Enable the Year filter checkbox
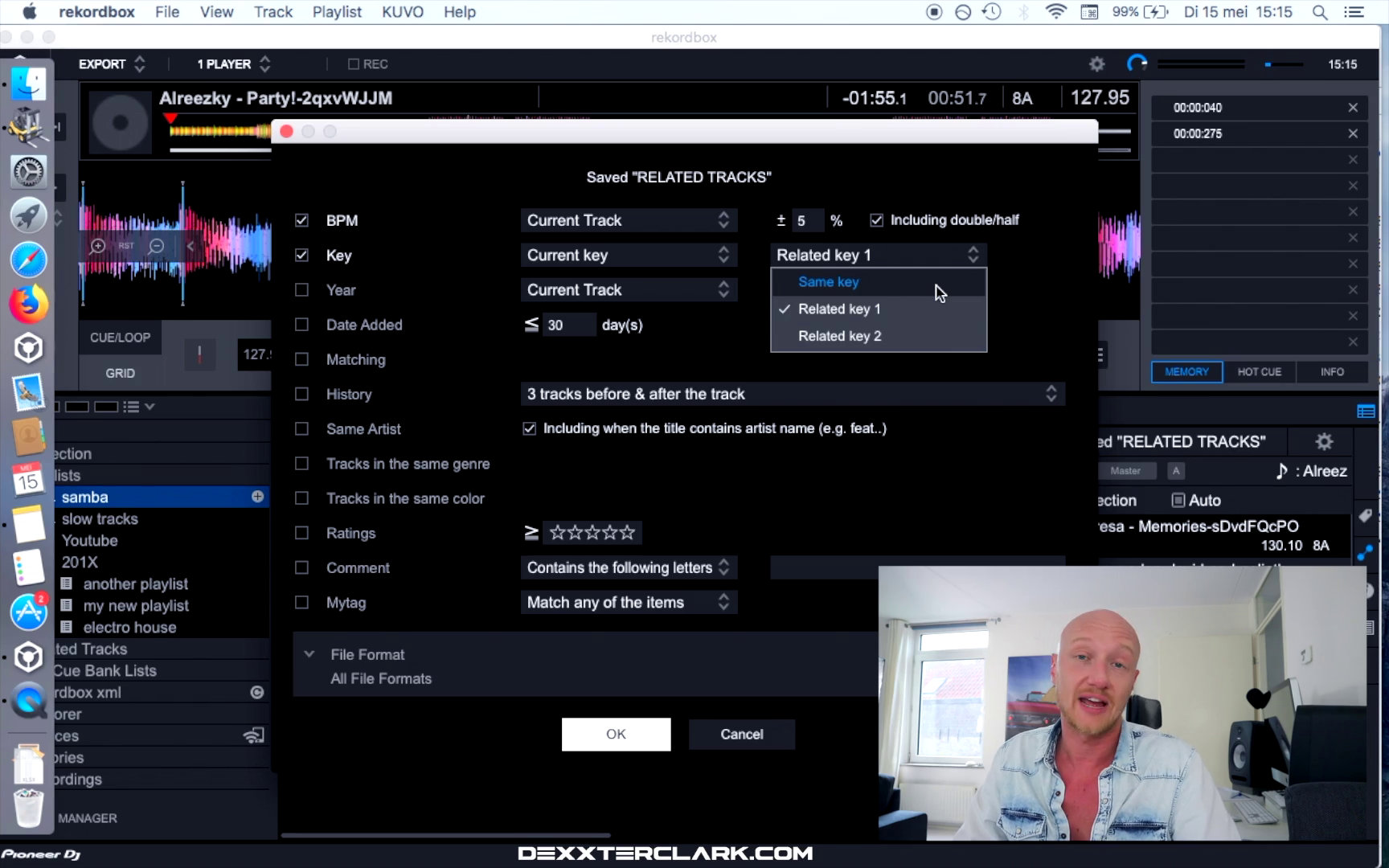 click(x=302, y=290)
